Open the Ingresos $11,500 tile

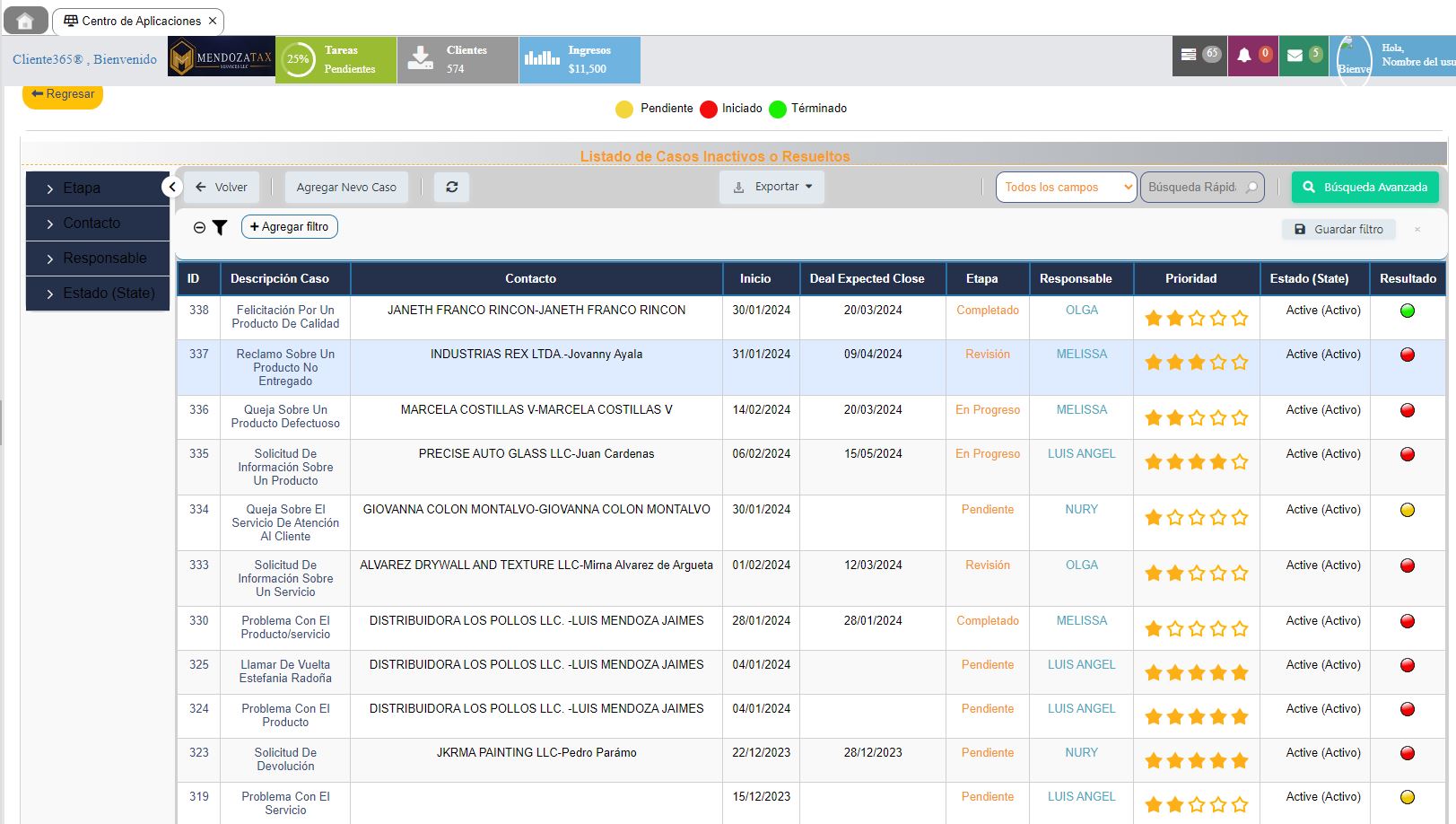580,60
